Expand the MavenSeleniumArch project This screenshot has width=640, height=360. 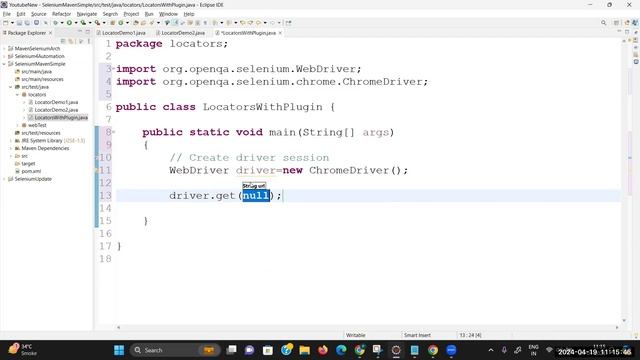[4, 49]
